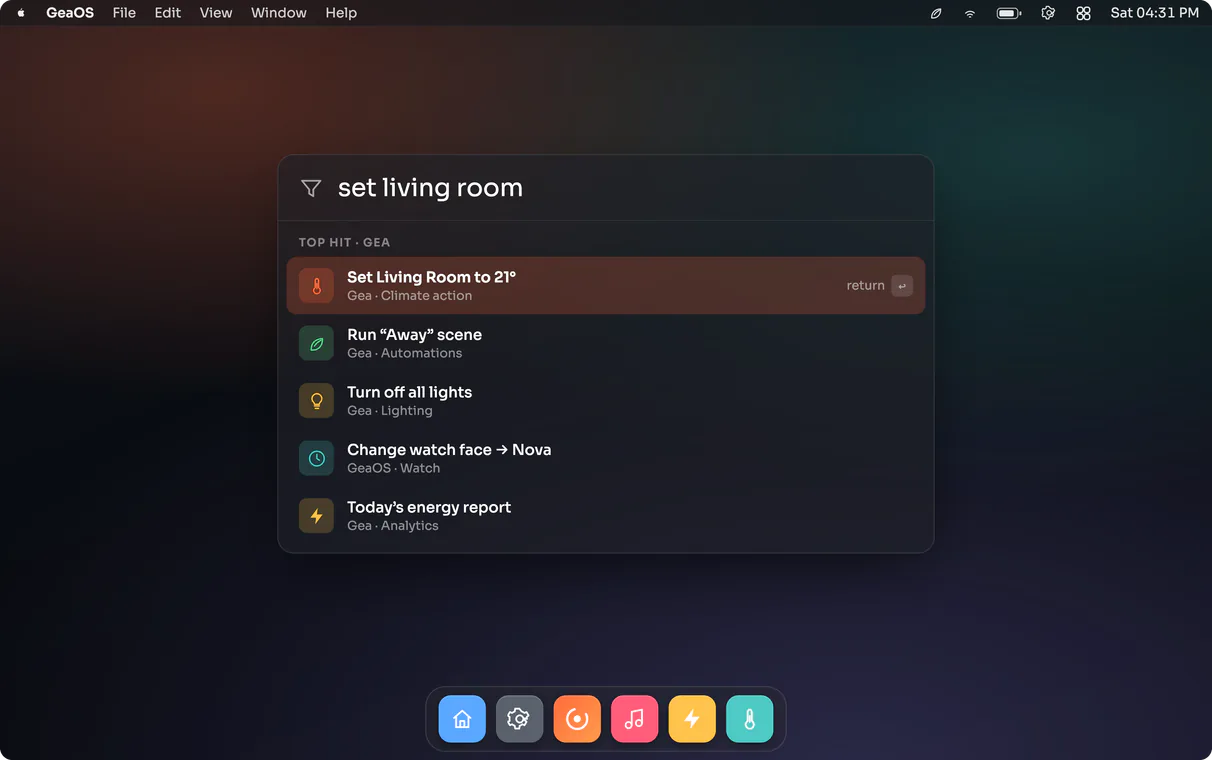Click the leaf icon of Away scene
Image resolution: width=1212 pixels, height=760 pixels.
(x=316, y=343)
